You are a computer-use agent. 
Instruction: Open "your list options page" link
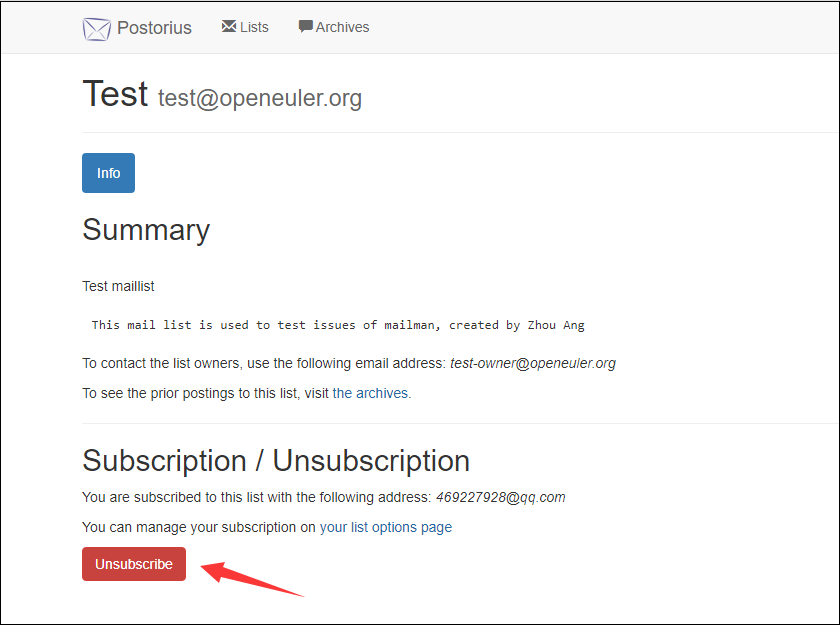point(385,527)
